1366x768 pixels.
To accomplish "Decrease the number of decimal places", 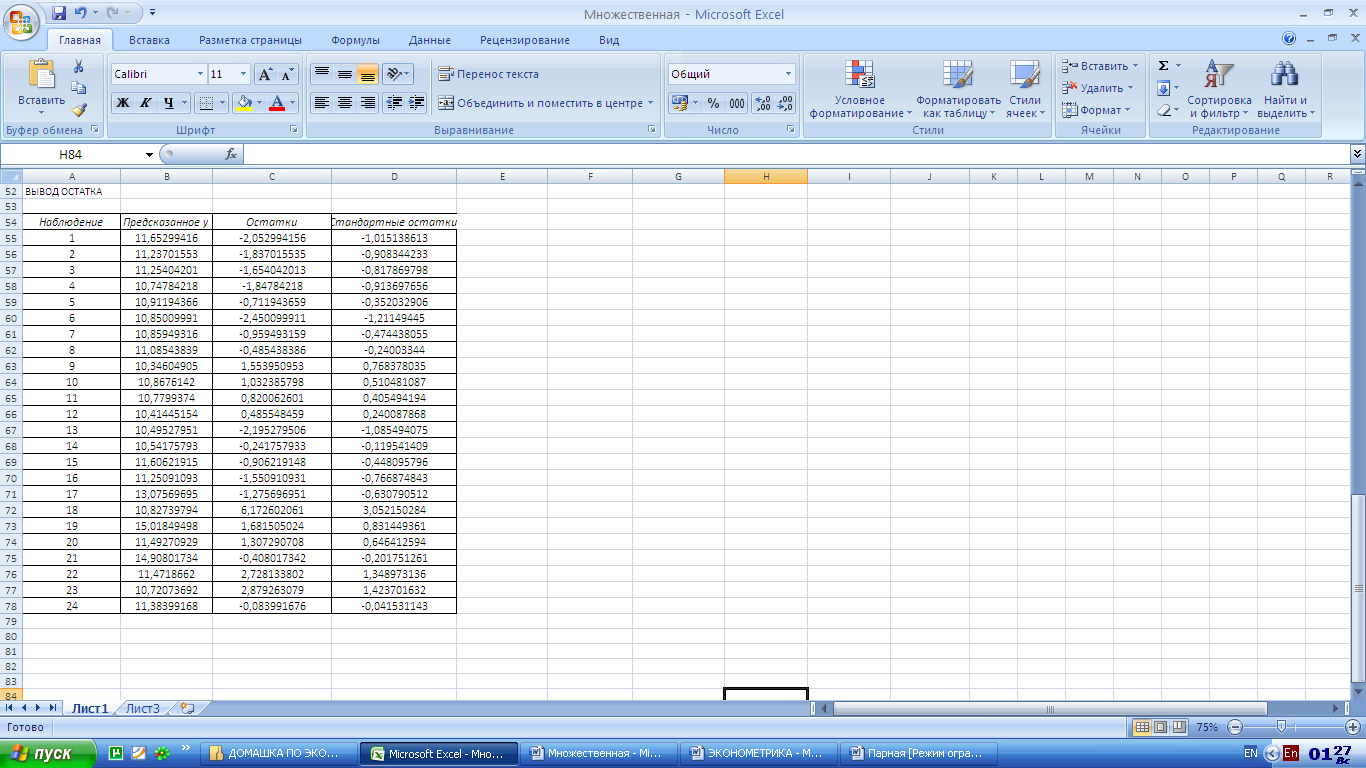I will (x=785, y=103).
